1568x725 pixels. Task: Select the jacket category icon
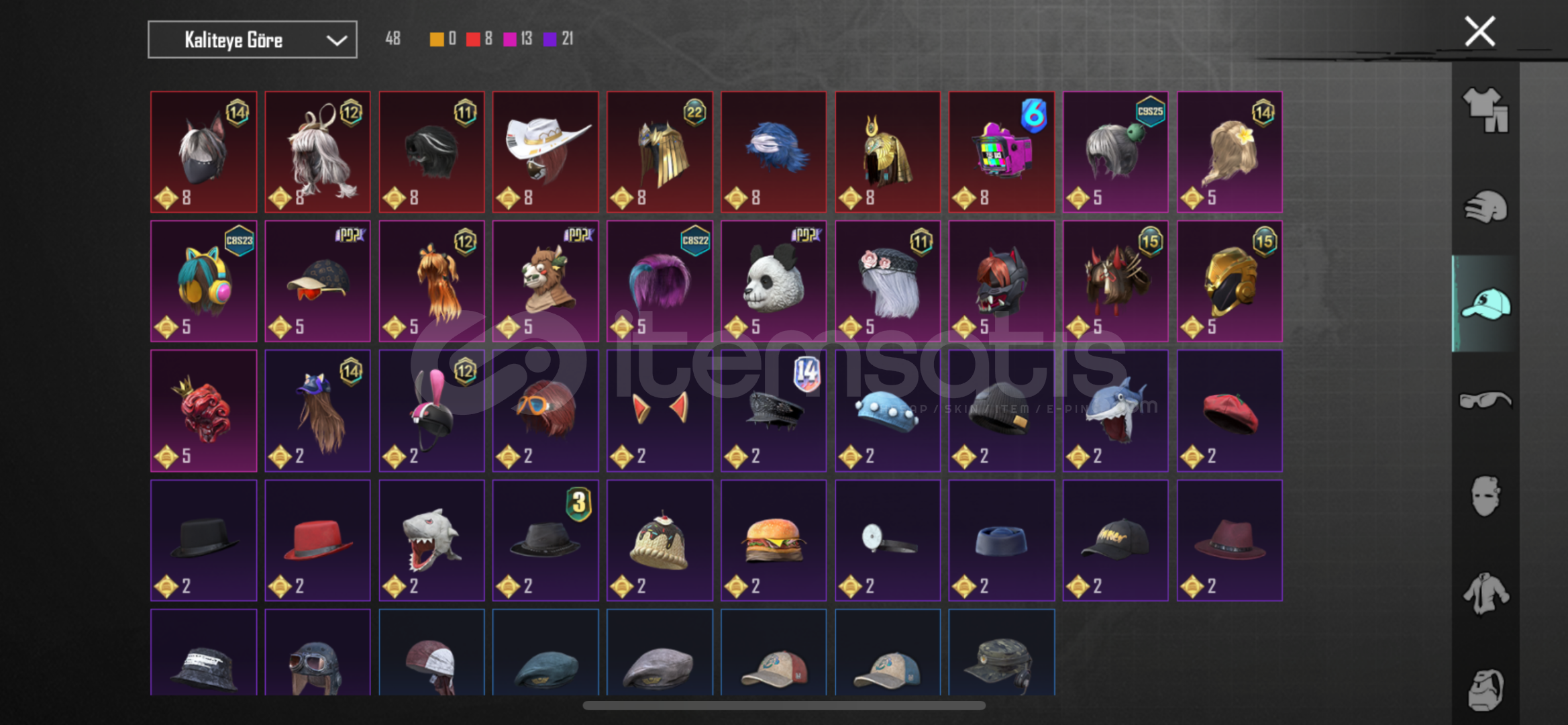coord(1485,593)
